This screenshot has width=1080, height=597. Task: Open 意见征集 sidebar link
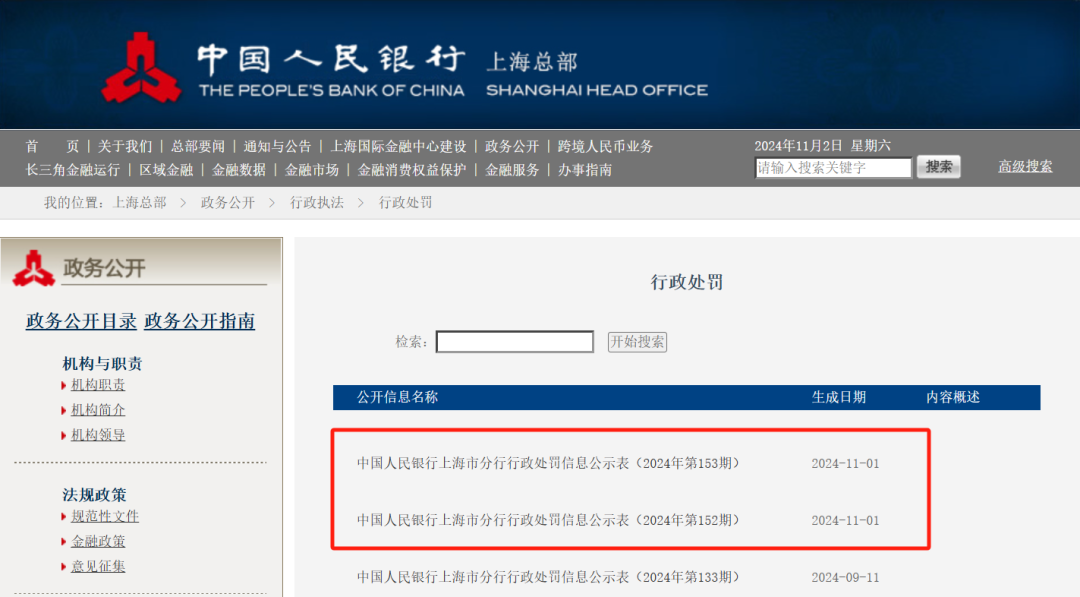(x=98, y=566)
